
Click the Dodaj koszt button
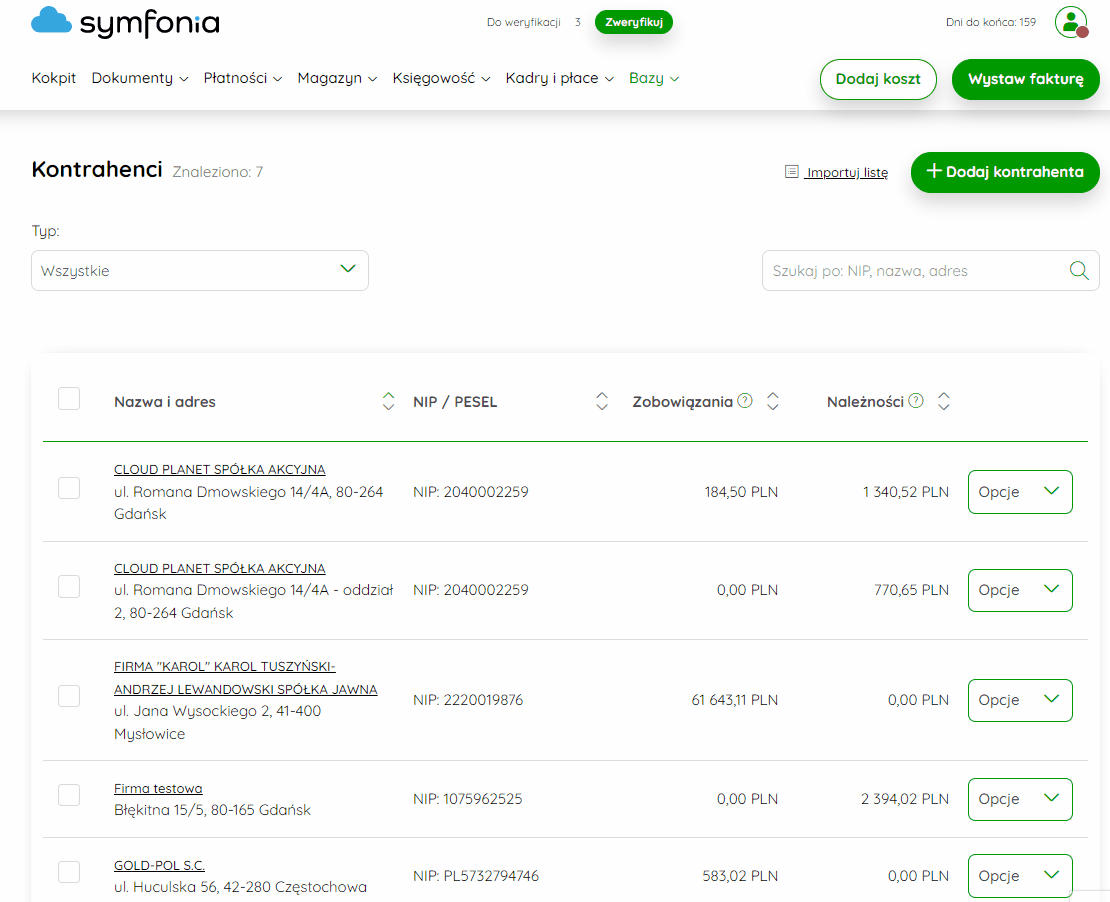point(878,79)
